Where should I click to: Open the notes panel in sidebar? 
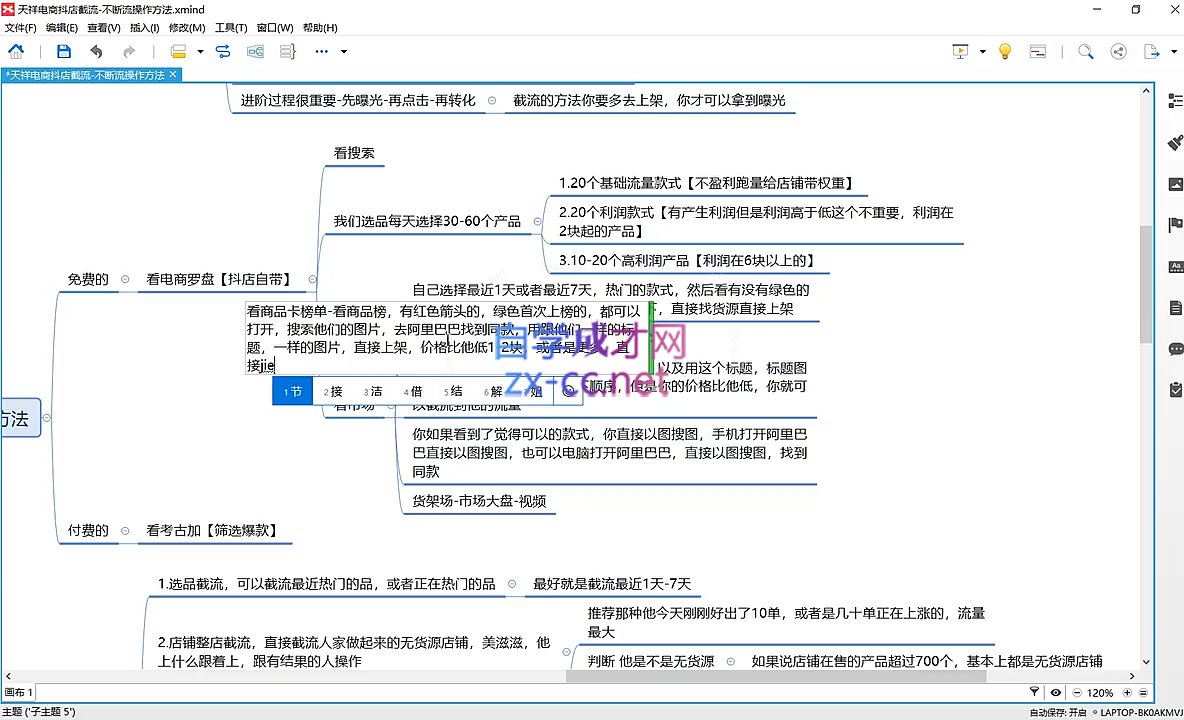1175,307
